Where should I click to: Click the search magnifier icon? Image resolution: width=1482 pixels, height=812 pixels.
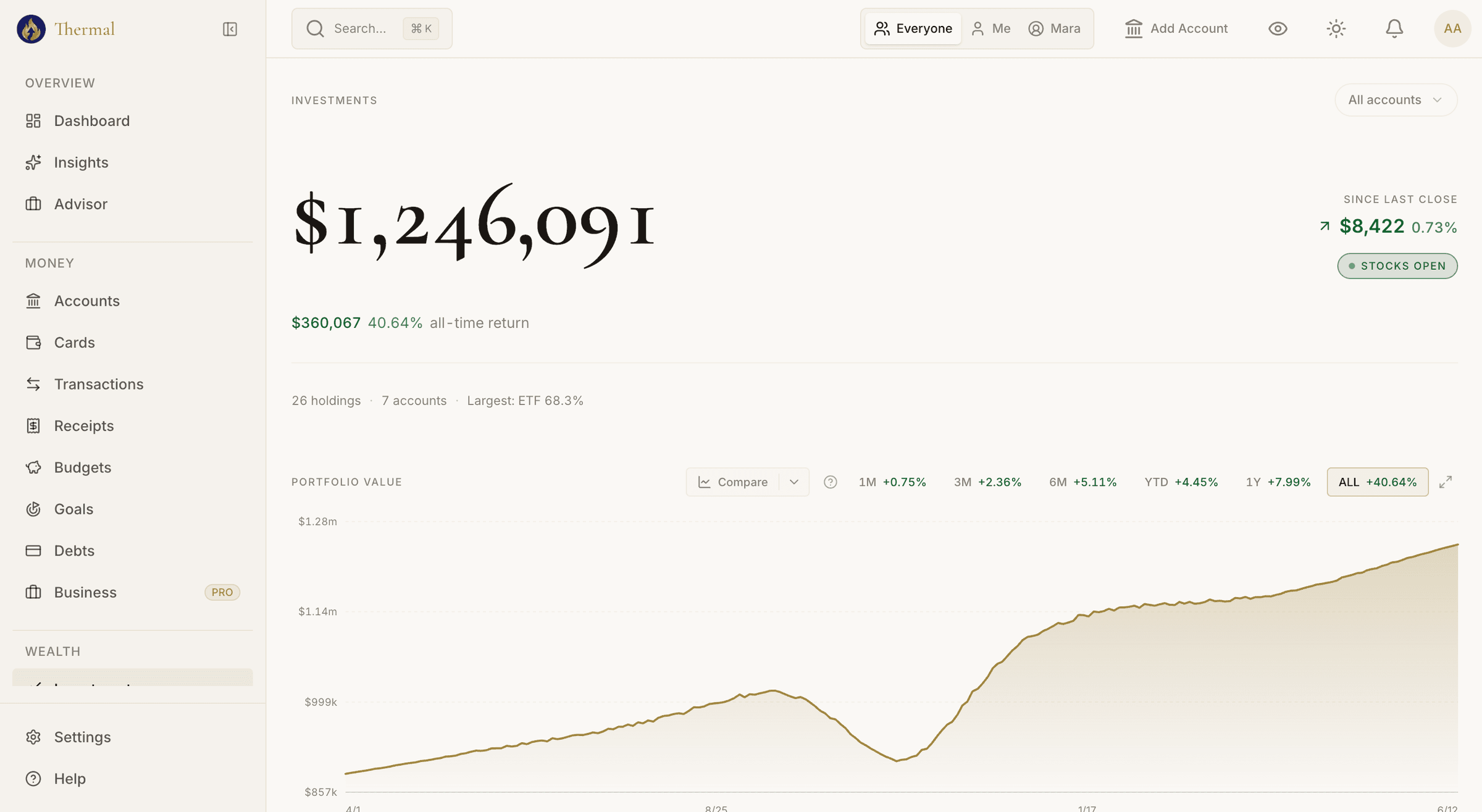(315, 28)
